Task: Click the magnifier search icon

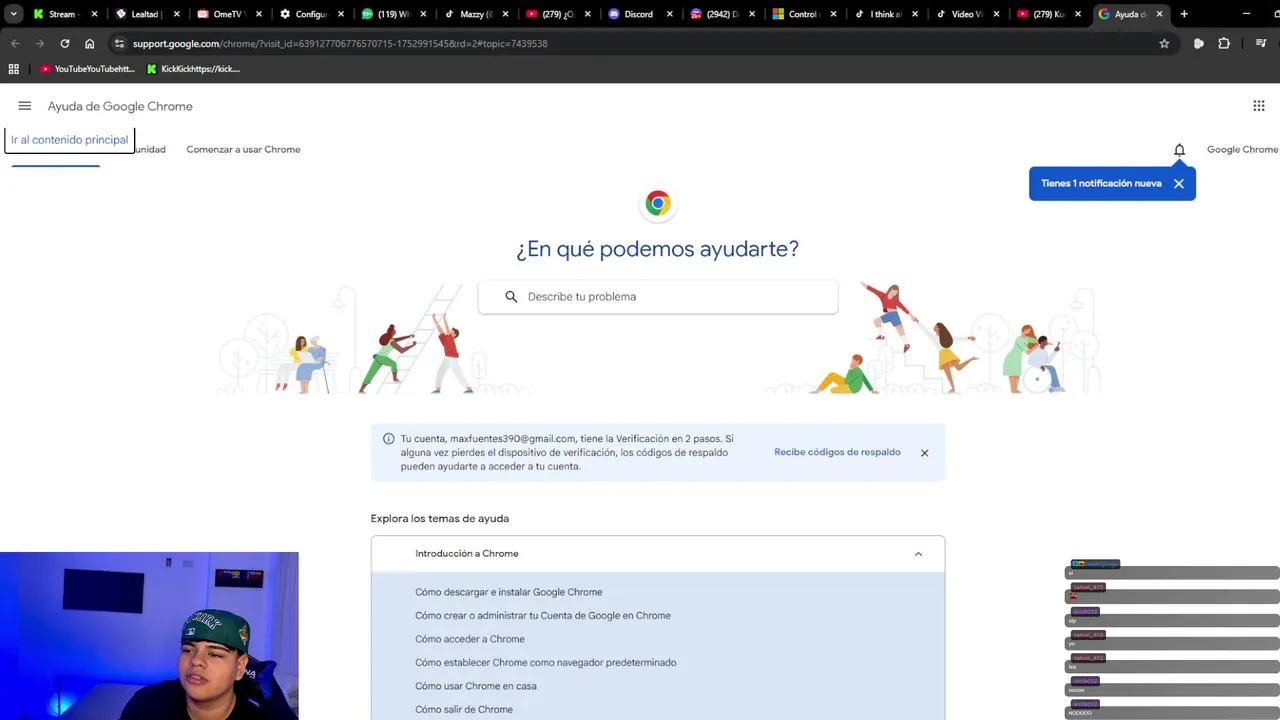Action: 511,297
